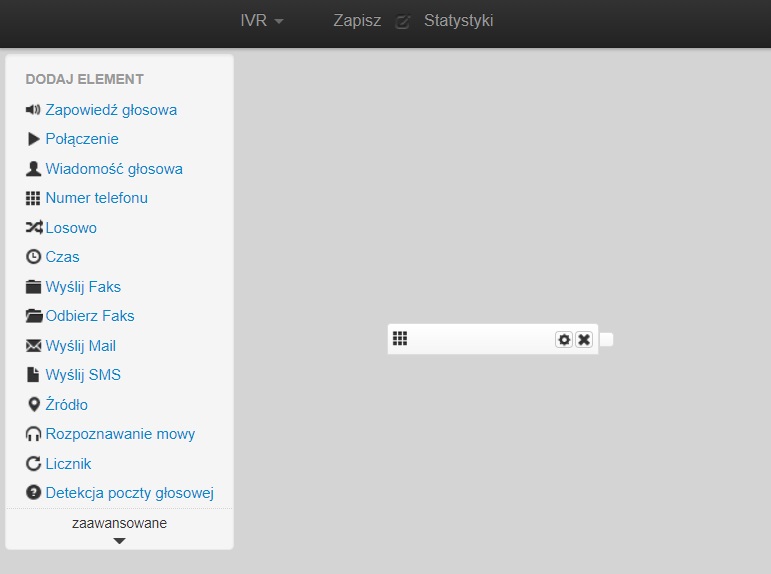The image size is (771, 574).
Task: Click the document icon beside Wyślij SMS
Action: pyautogui.click(x=33, y=375)
